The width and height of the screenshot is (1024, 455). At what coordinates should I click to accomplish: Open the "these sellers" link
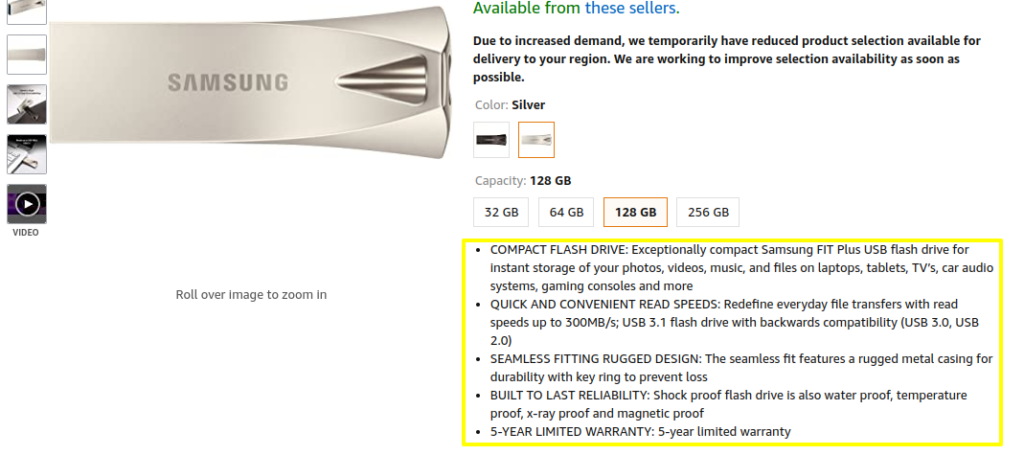click(x=631, y=8)
